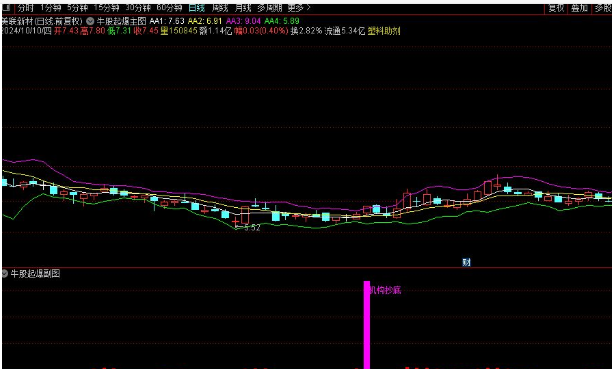Select the 5分钟 period tab
The height and width of the screenshot is (369, 612).
(x=77, y=8)
